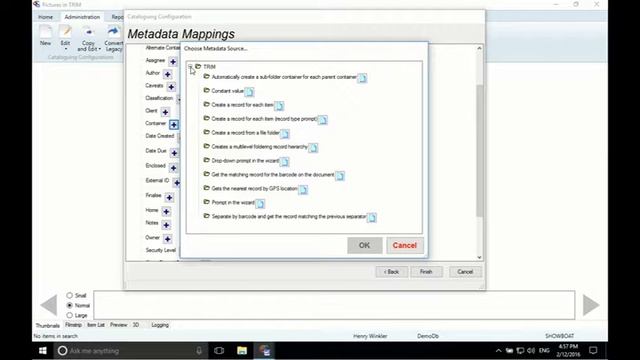
Task: Add mapping with Date Due plus icon
Action: coord(174,153)
